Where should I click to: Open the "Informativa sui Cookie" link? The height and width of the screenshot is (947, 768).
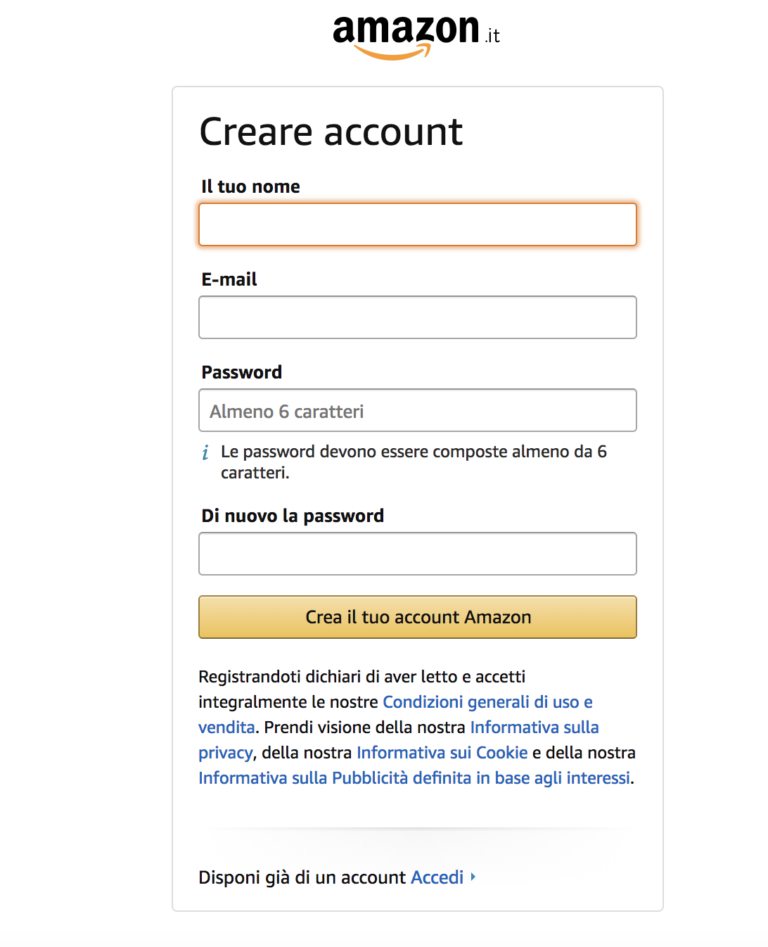pos(442,752)
